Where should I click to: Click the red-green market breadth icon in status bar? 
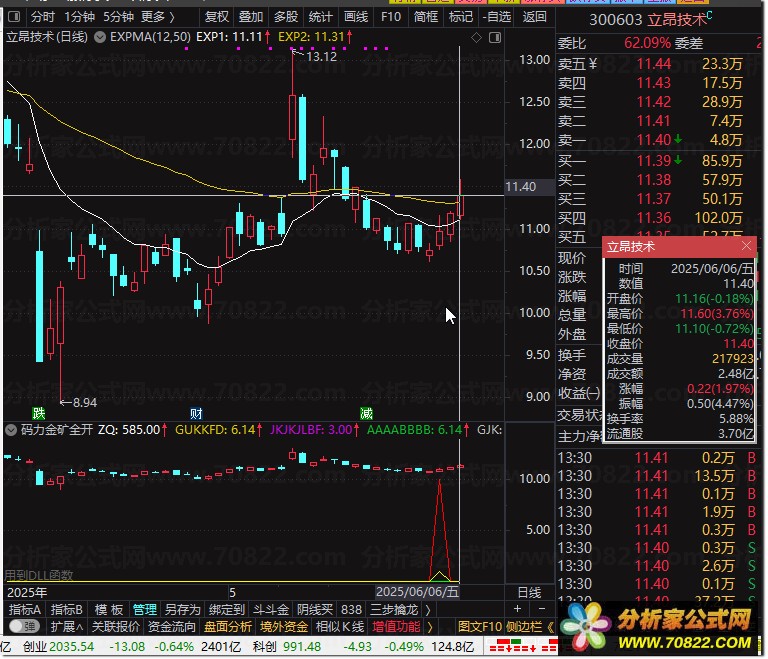[523, 646]
